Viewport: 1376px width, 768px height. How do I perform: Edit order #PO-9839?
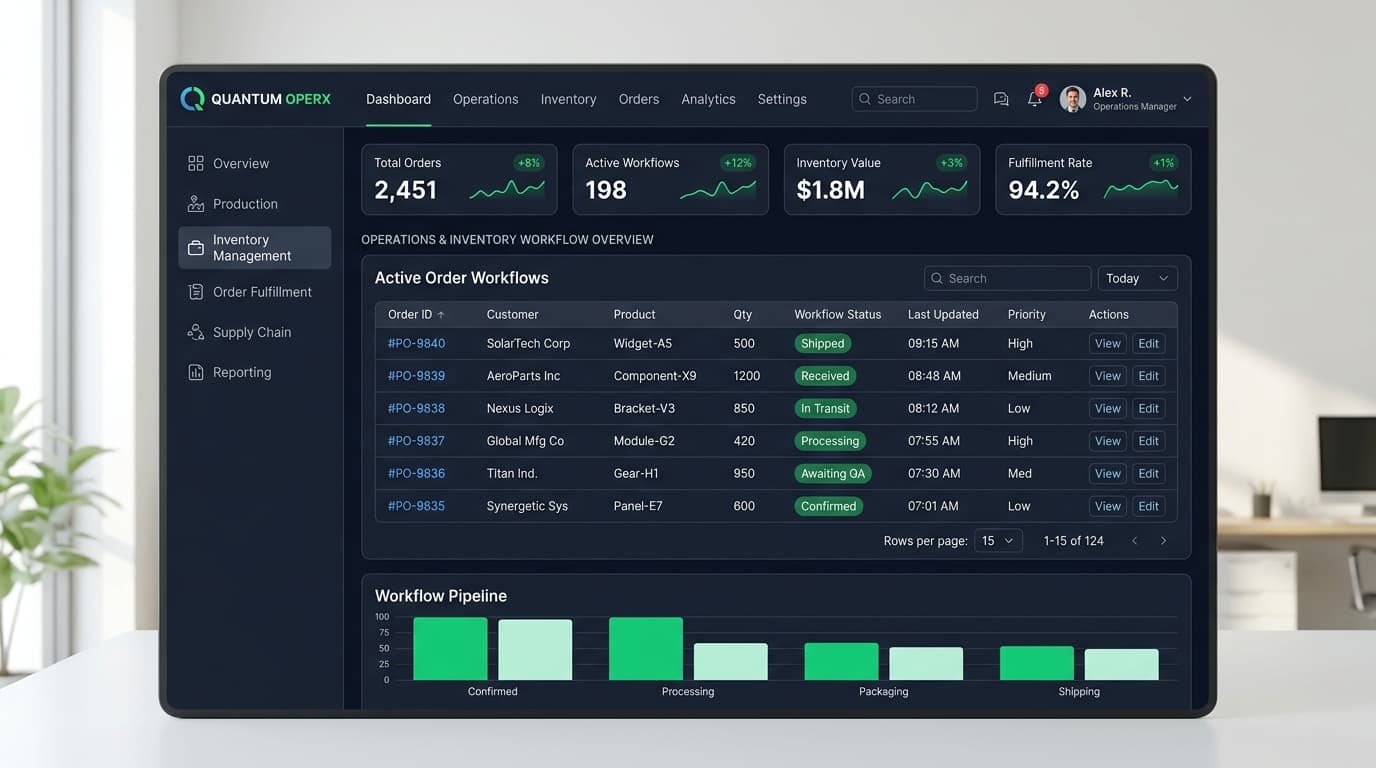(x=1149, y=376)
